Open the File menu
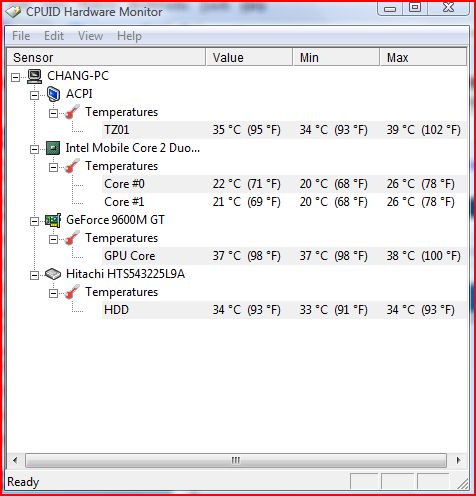The image size is (476, 496). tap(21, 36)
